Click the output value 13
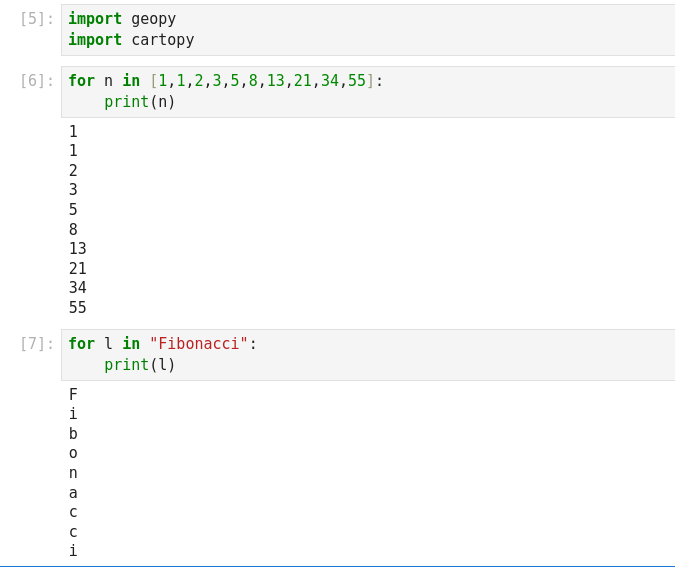The height and width of the screenshot is (567, 675). (78, 249)
